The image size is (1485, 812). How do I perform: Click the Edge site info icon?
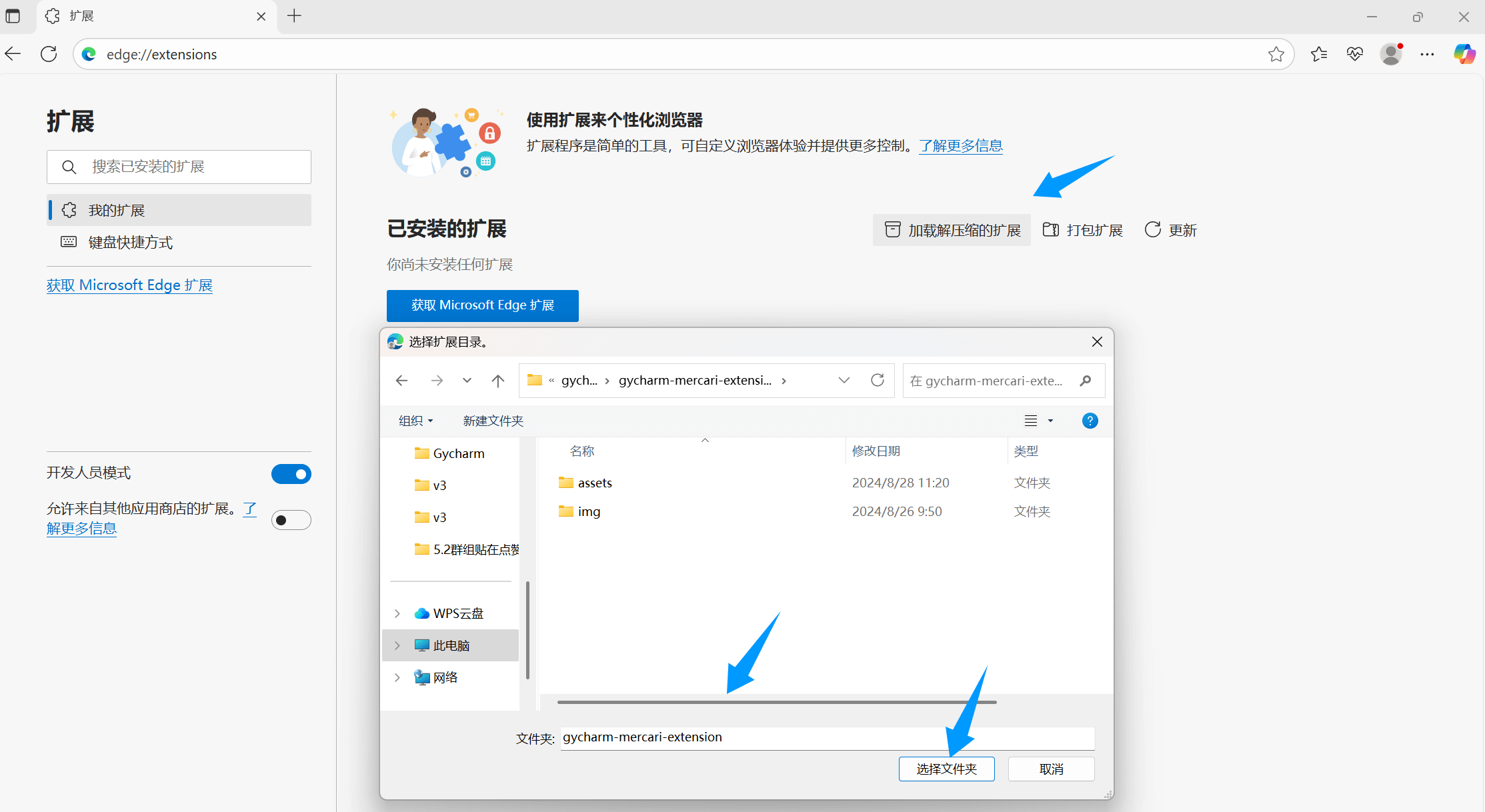pos(89,54)
